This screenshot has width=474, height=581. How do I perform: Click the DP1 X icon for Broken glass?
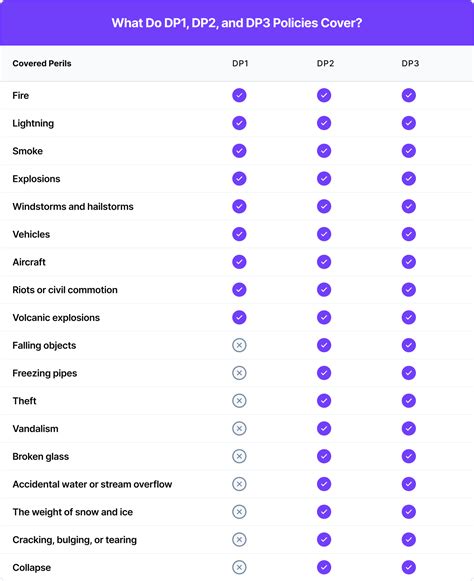coord(239,456)
